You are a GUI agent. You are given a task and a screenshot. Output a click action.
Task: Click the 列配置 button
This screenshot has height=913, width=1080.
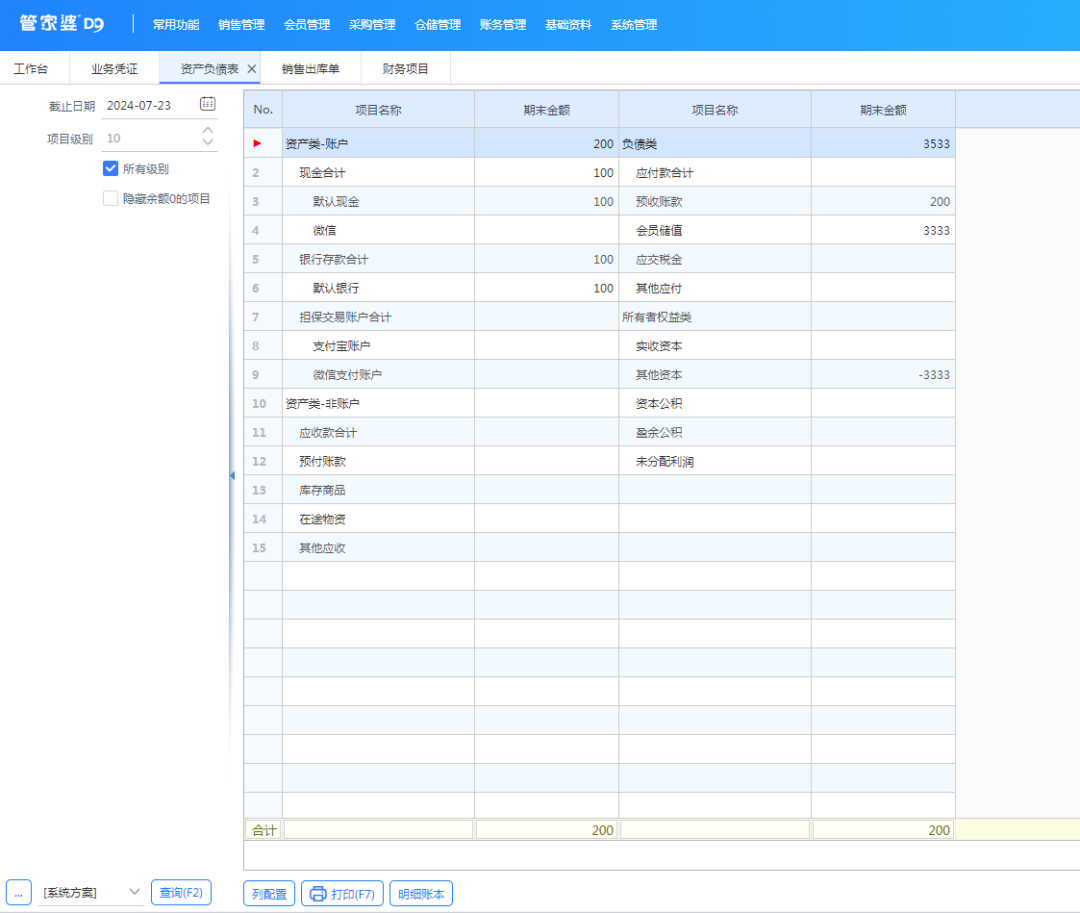(269, 893)
